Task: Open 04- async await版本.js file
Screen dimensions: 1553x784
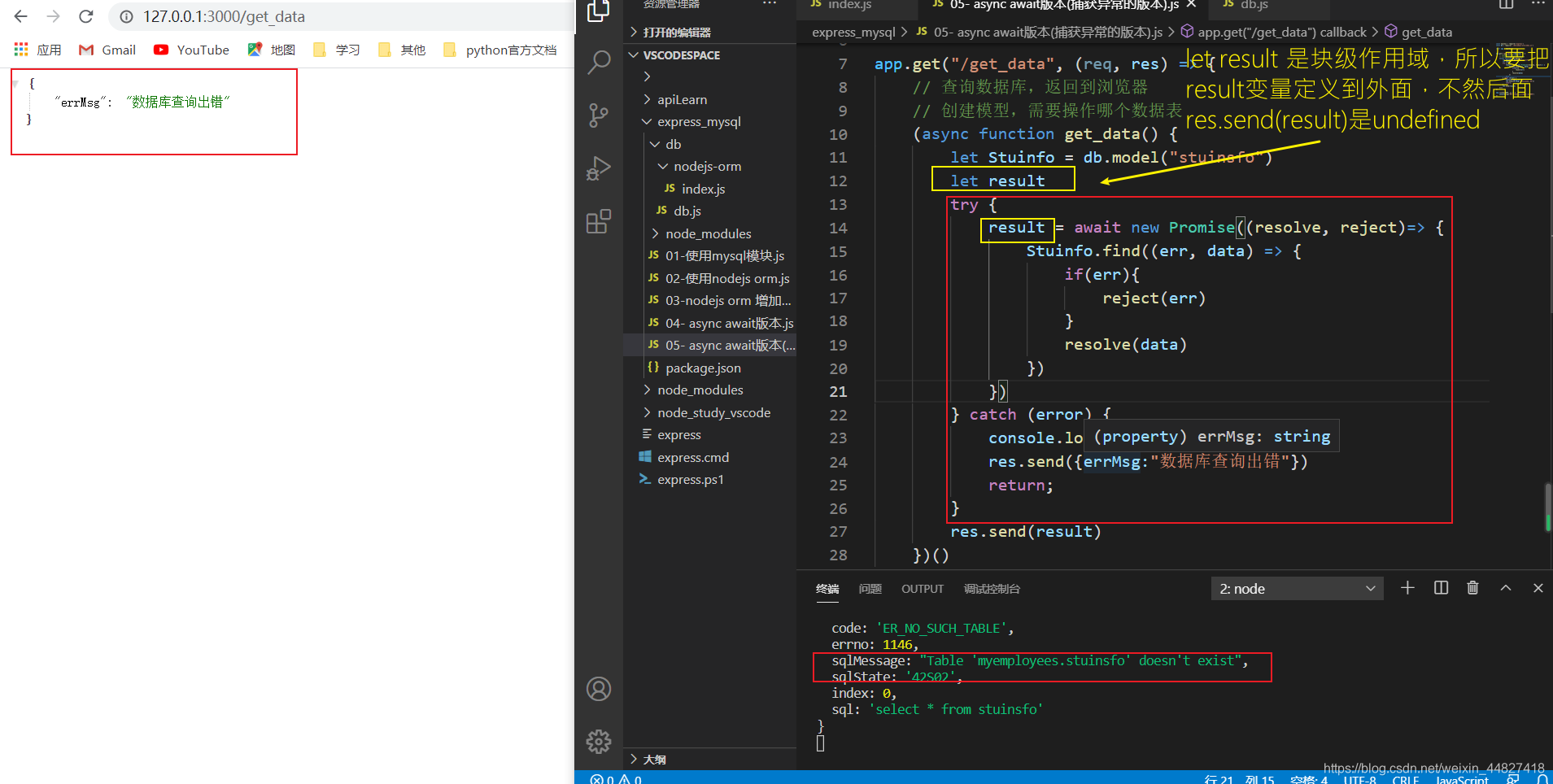Action: (x=709, y=323)
